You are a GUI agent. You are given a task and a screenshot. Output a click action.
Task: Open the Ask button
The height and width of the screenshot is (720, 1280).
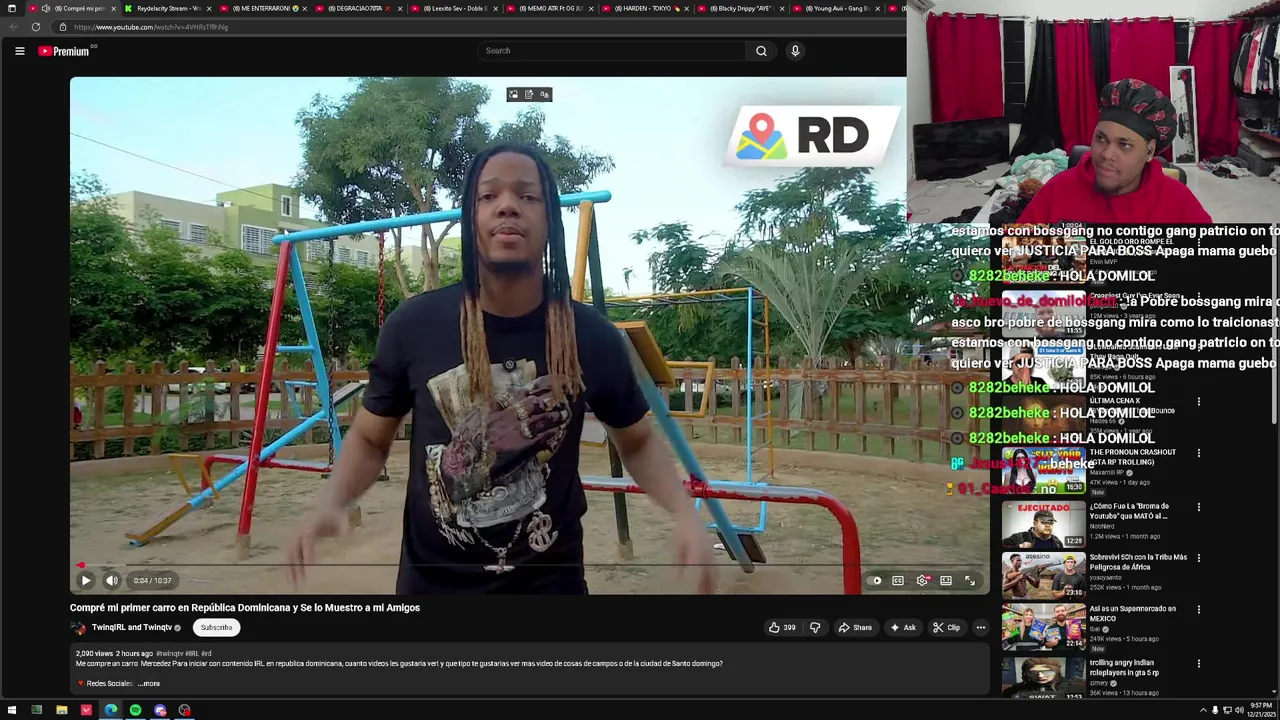[x=902, y=628]
